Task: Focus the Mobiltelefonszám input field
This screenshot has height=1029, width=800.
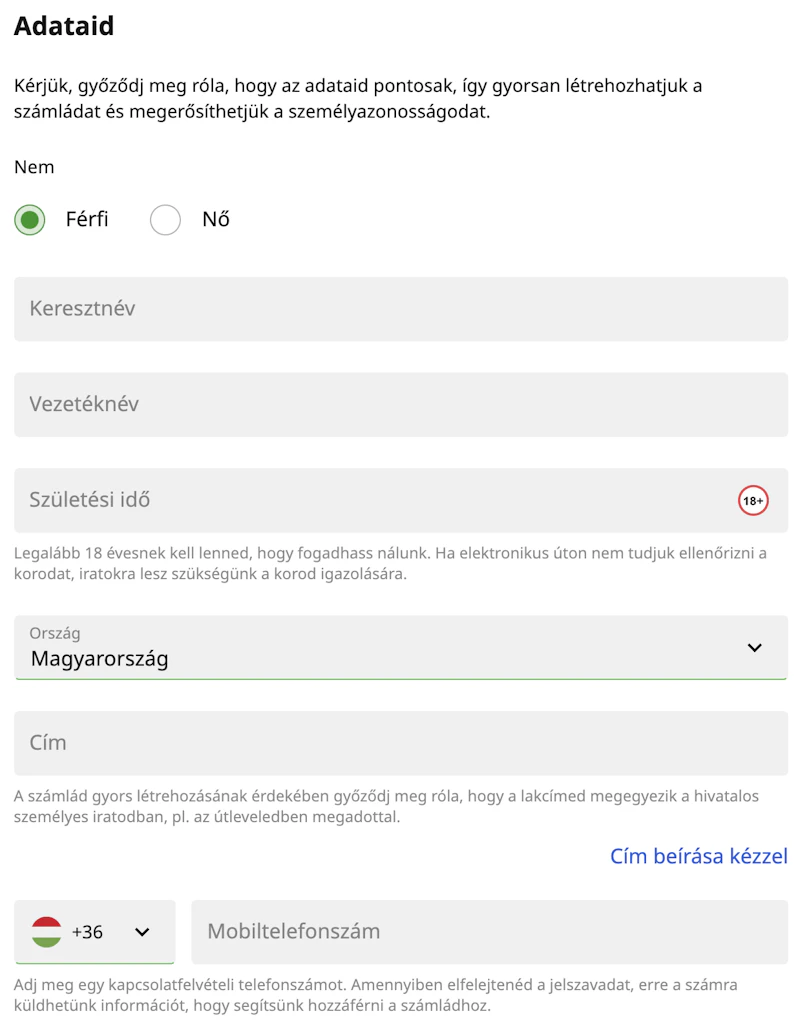Action: coord(489,932)
